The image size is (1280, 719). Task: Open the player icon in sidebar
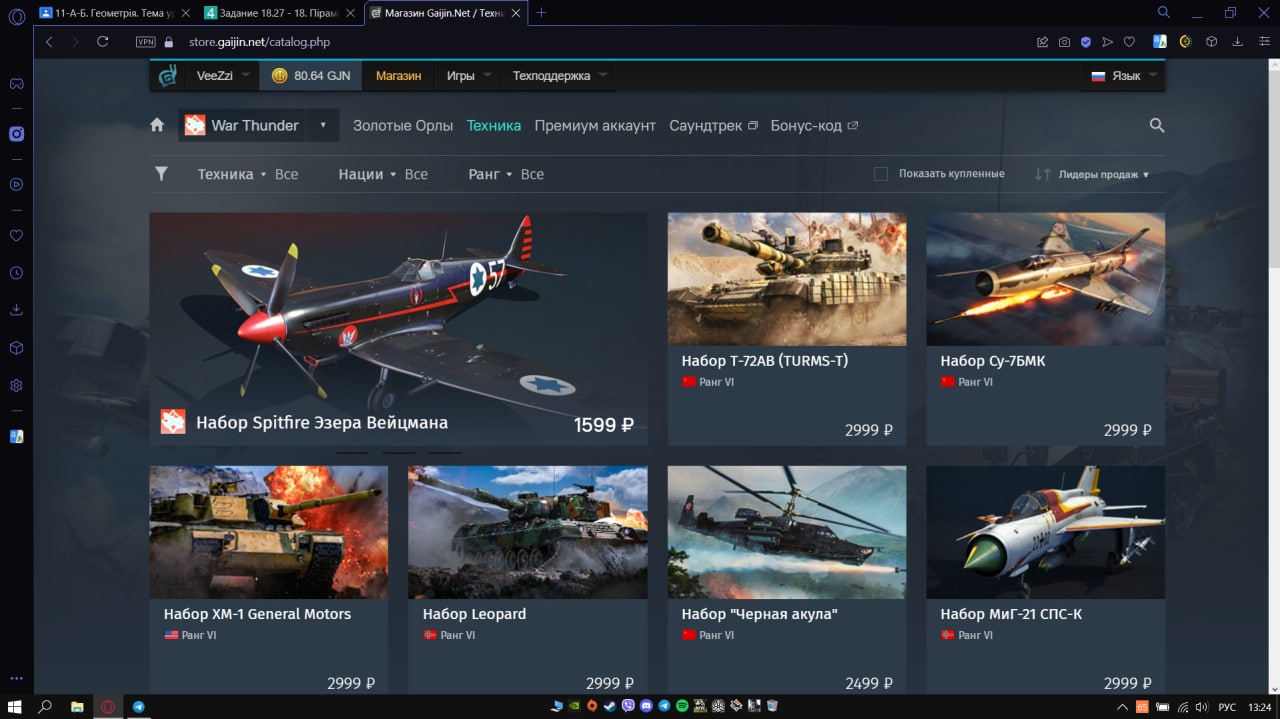pyautogui.click(x=16, y=184)
